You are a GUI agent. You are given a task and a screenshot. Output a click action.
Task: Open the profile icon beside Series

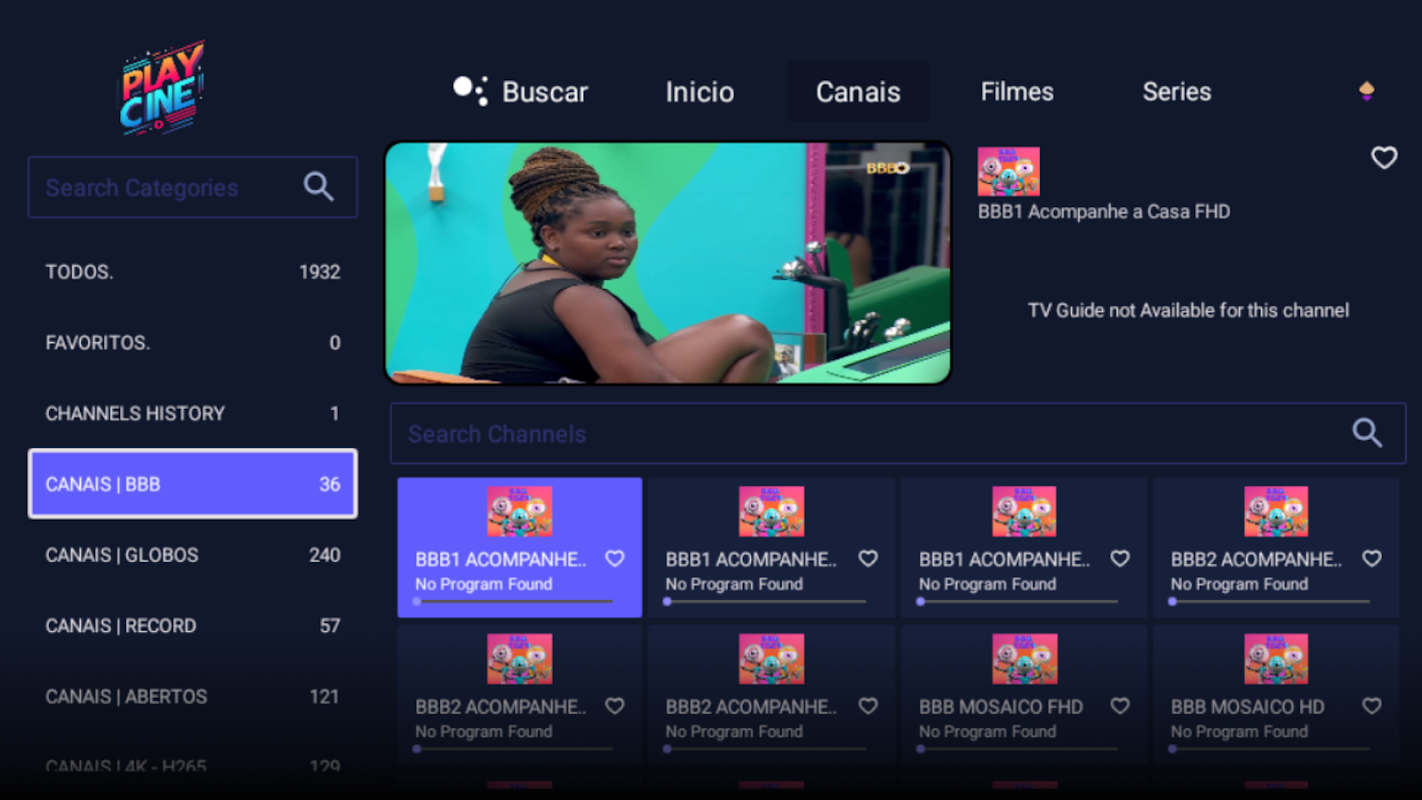coord(1366,91)
